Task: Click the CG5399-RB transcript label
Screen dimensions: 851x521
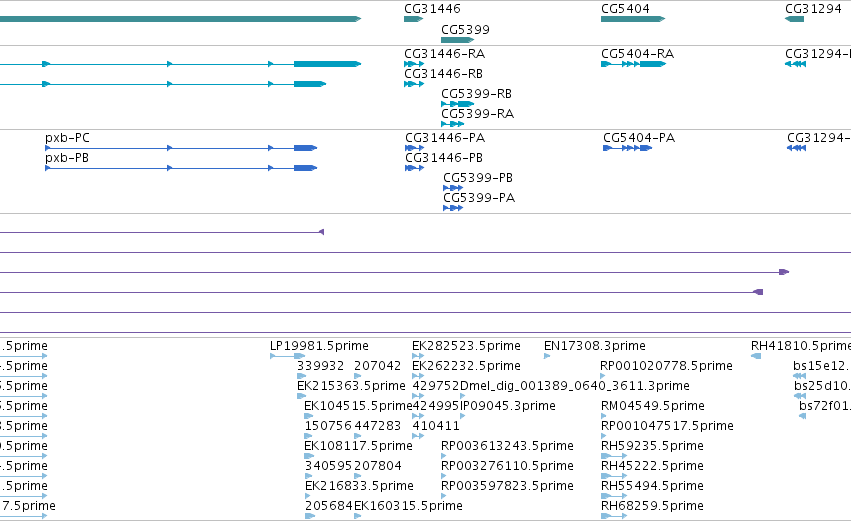Action: coord(477,94)
